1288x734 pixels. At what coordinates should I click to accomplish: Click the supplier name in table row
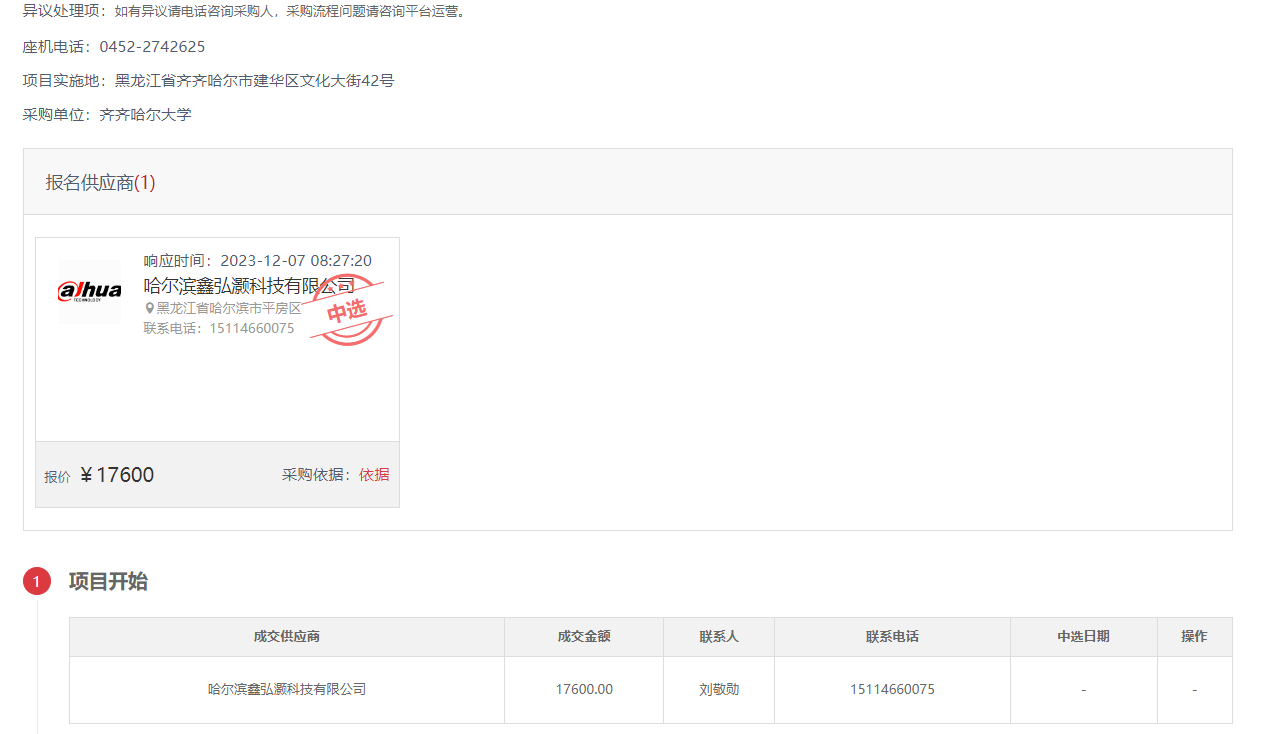tap(287, 690)
